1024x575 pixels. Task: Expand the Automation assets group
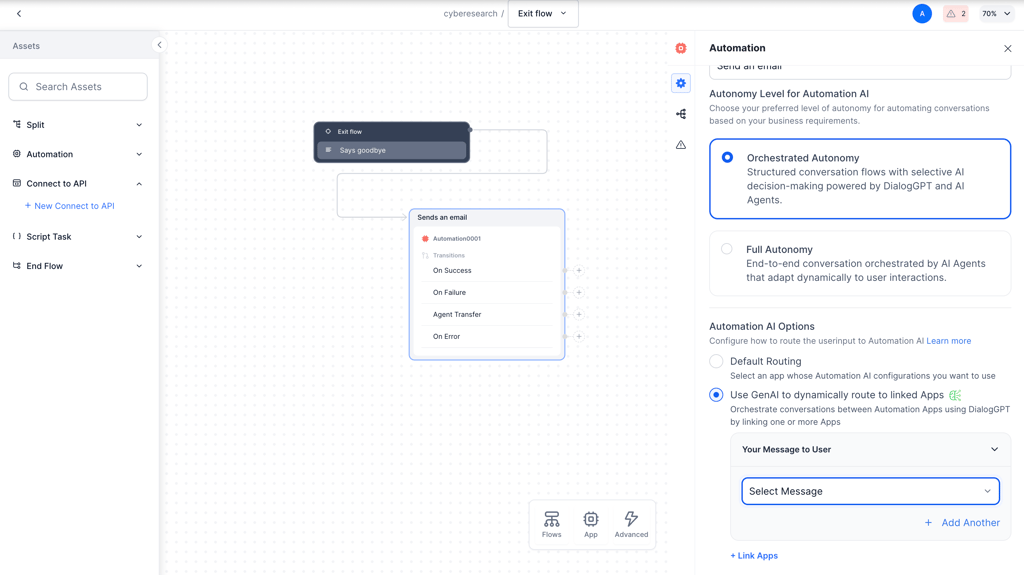pos(139,154)
